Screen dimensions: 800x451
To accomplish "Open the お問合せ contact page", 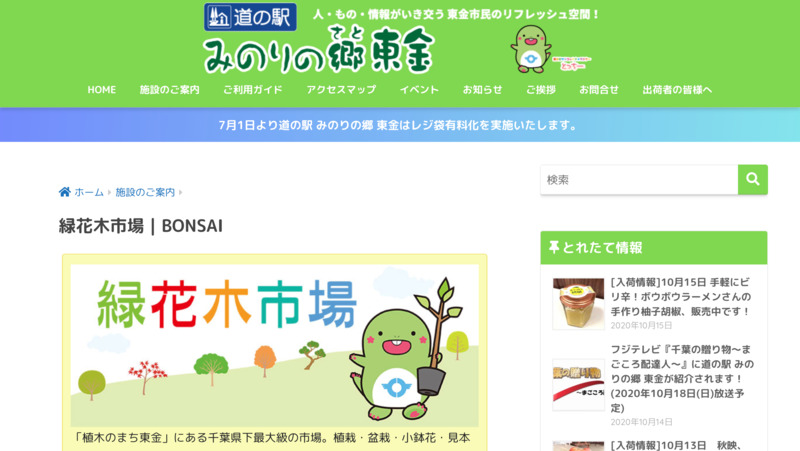I will 598,90.
